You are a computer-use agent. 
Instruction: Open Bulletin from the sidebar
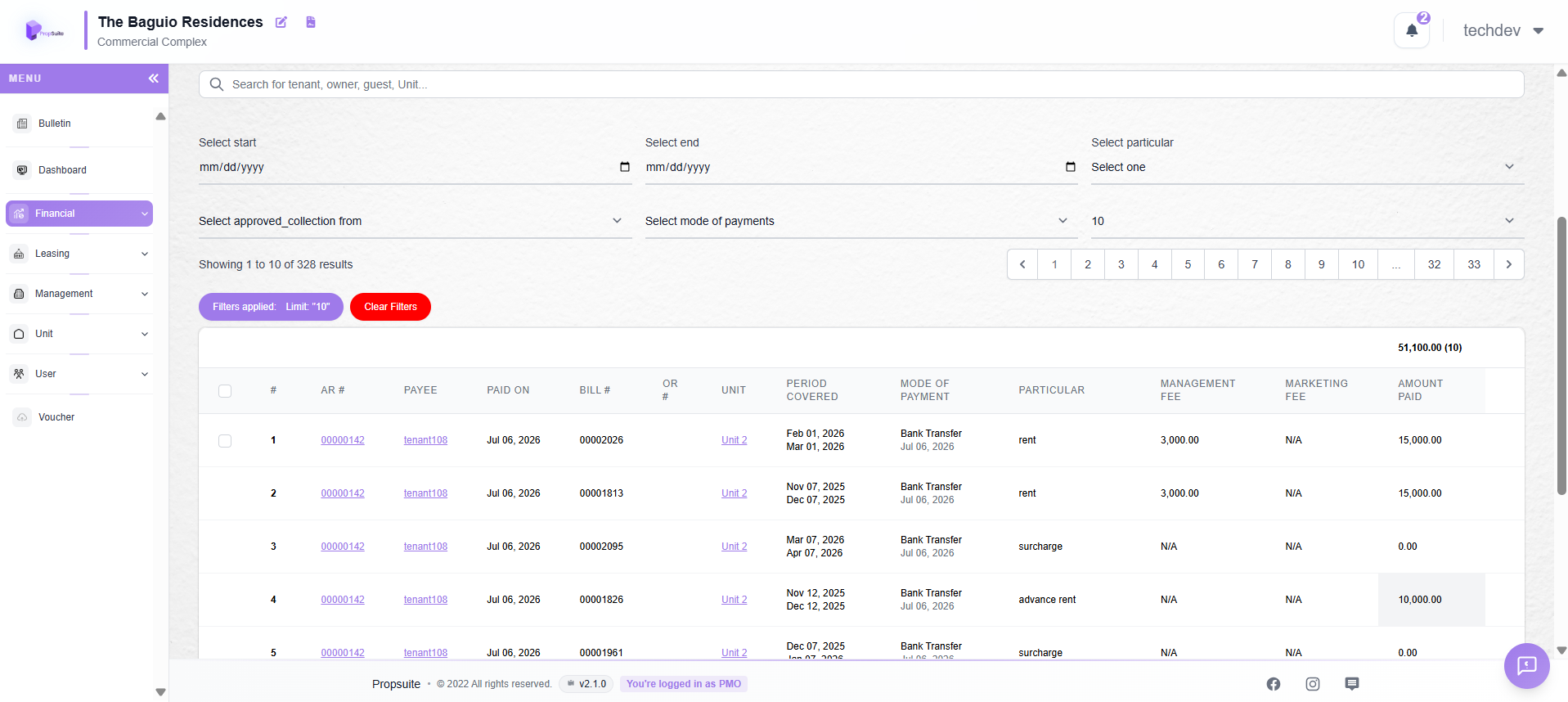click(54, 124)
